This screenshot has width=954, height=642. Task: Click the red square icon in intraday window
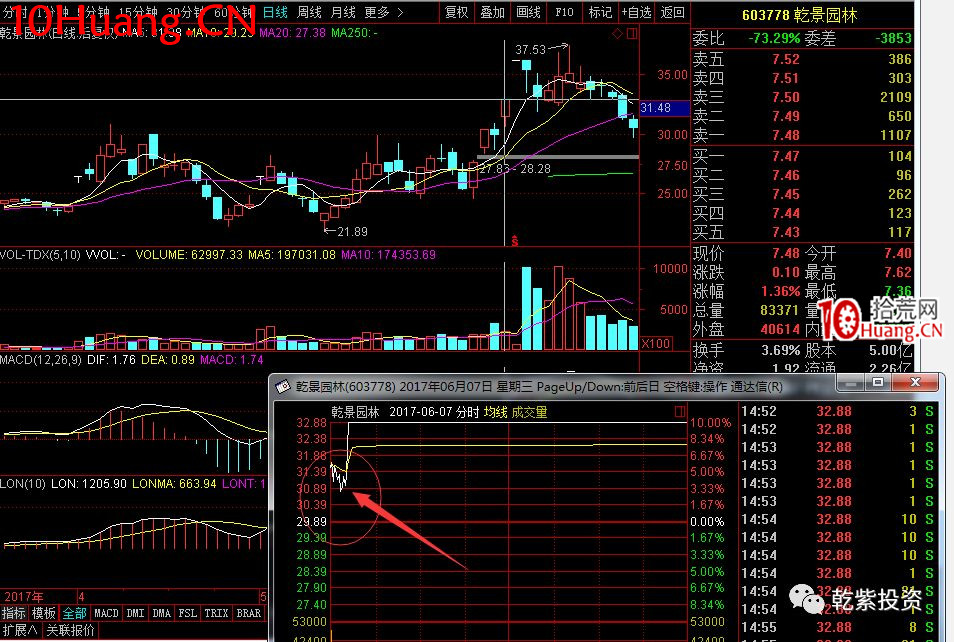coord(680,412)
